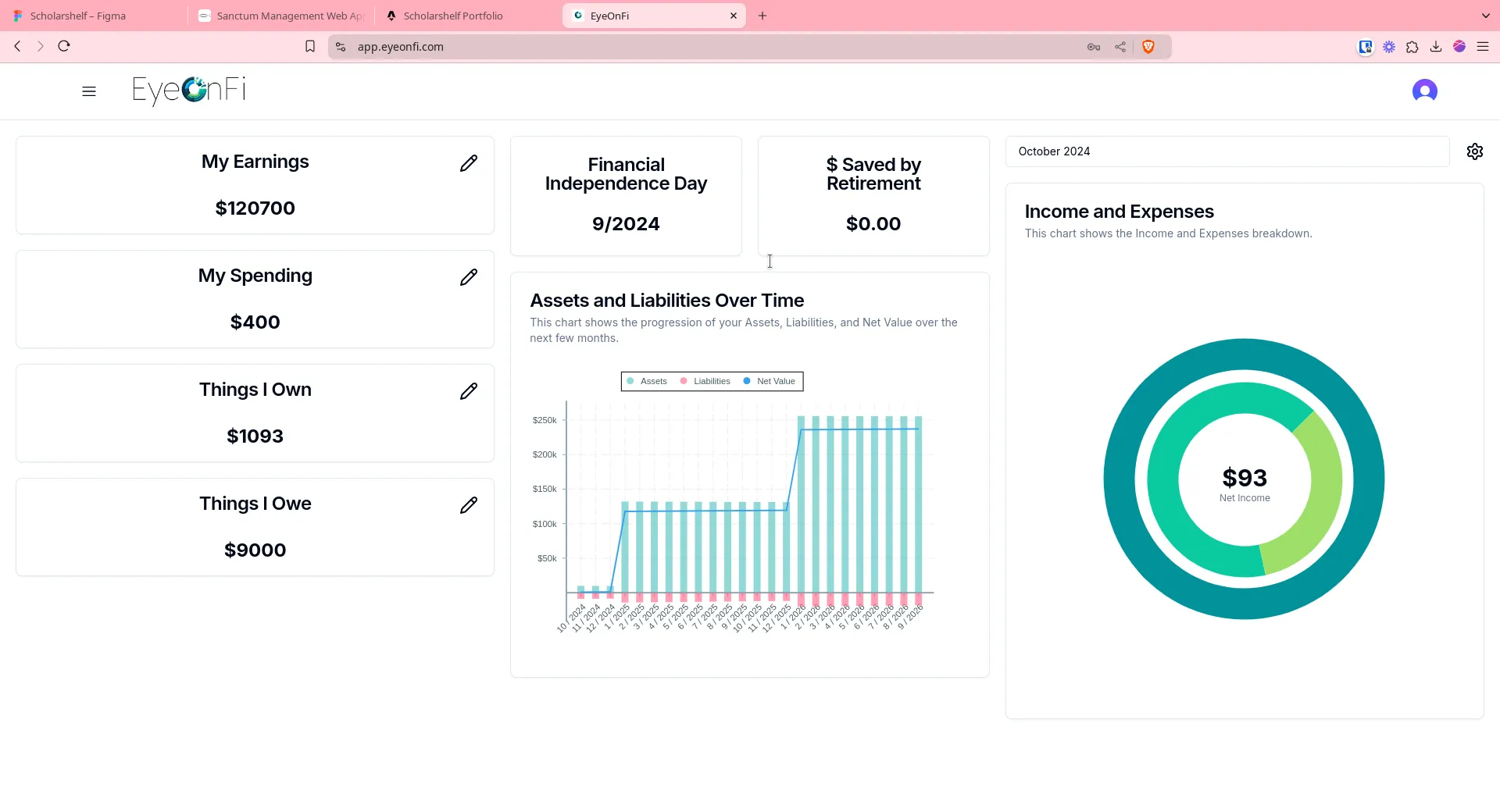
Task: Open a new browser tab
Action: pyautogui.click(x=762, y=16)
